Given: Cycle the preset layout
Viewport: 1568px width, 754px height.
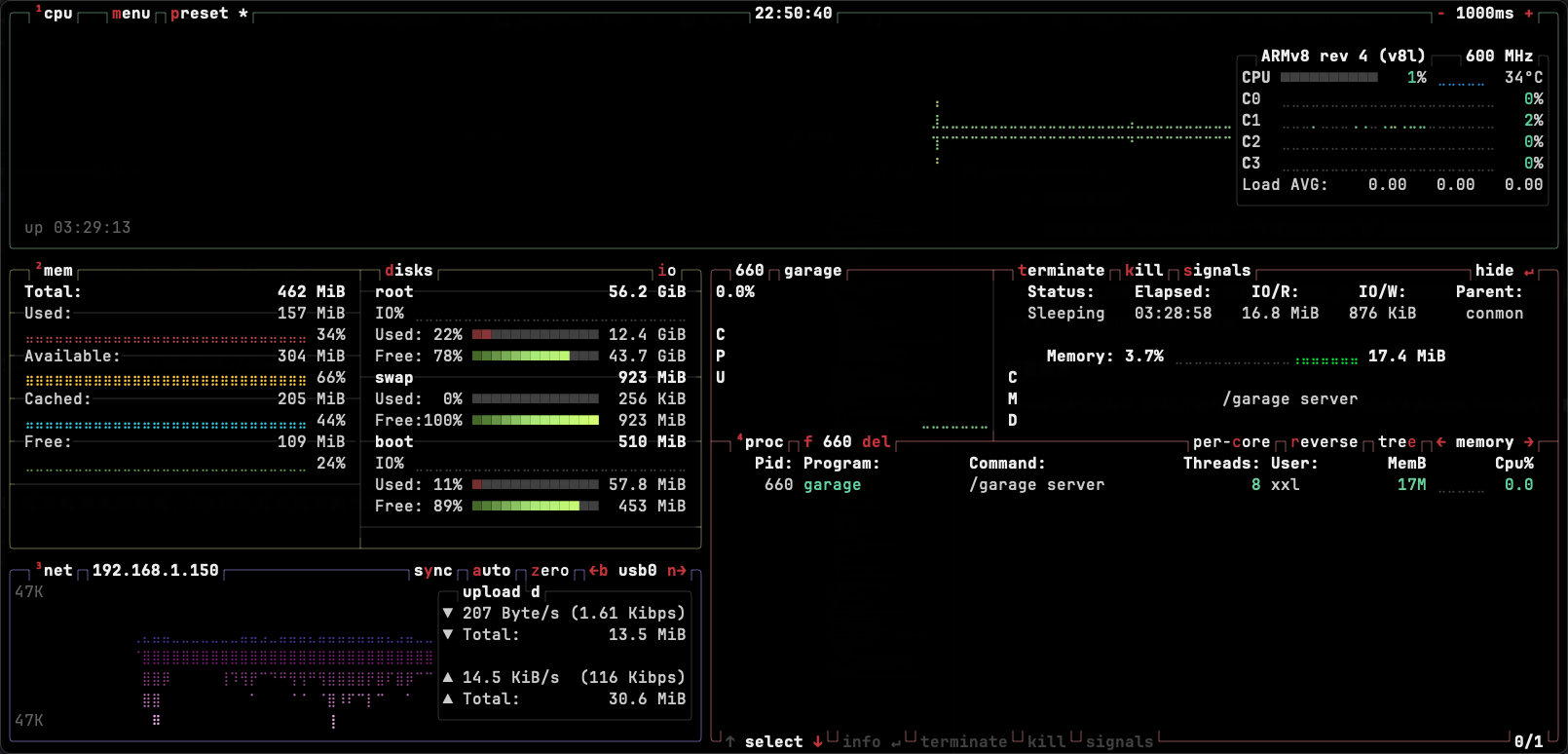Looking at the screenshot, I should (x=209, y=14).
